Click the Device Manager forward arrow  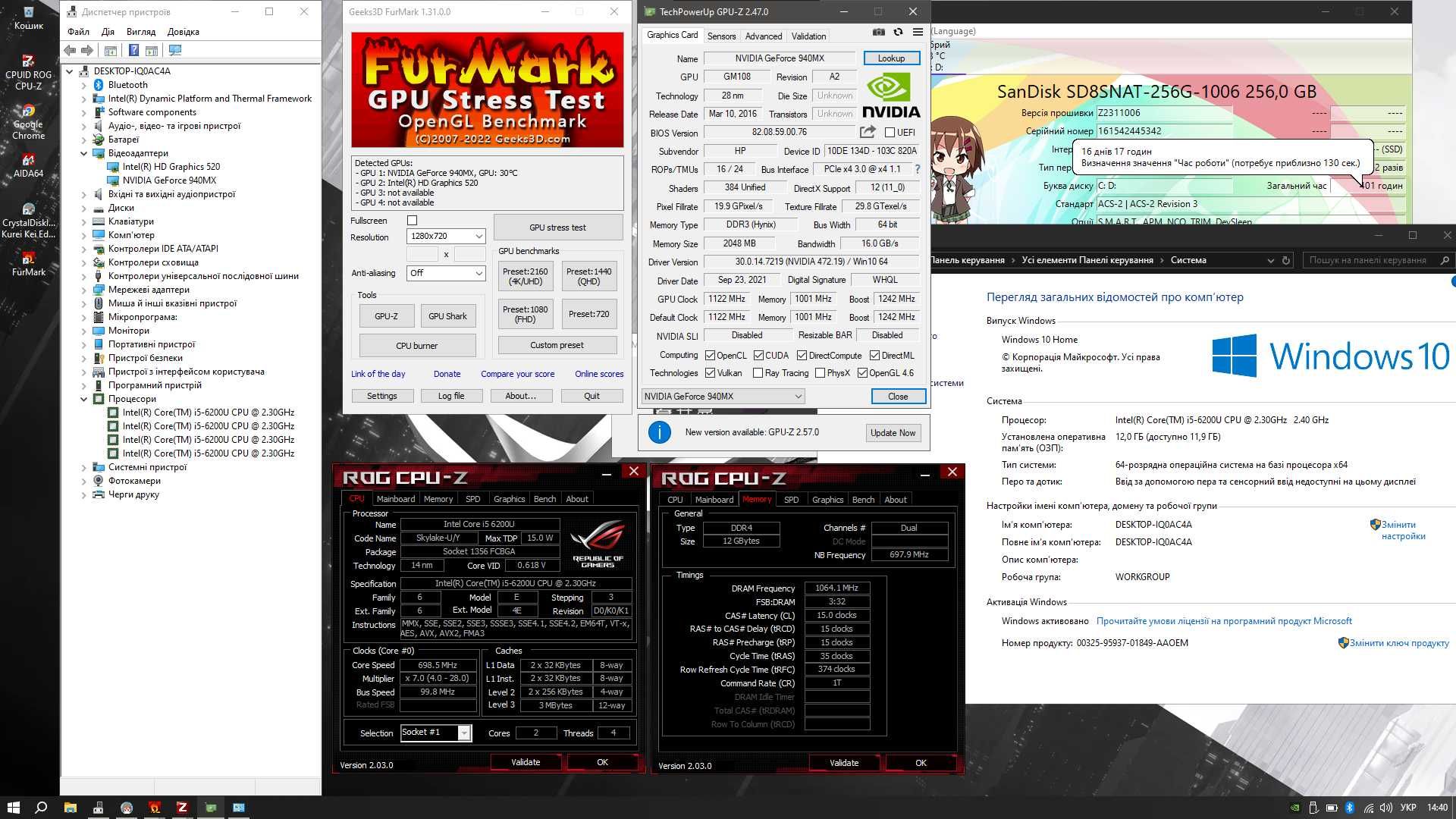(87, 50)
